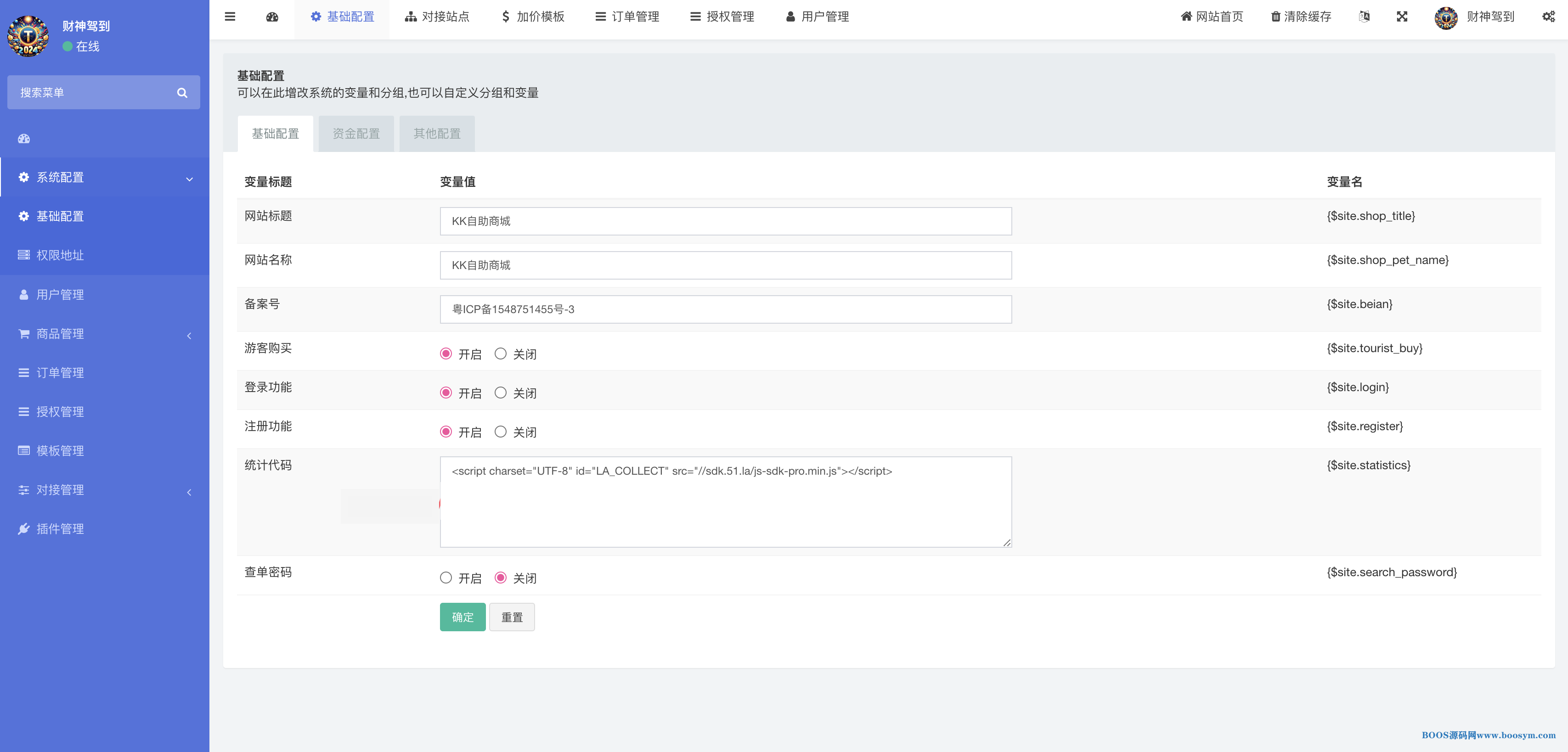Click the hamburger menu toggle icon
1568x752 pixels.
(230, 17)
